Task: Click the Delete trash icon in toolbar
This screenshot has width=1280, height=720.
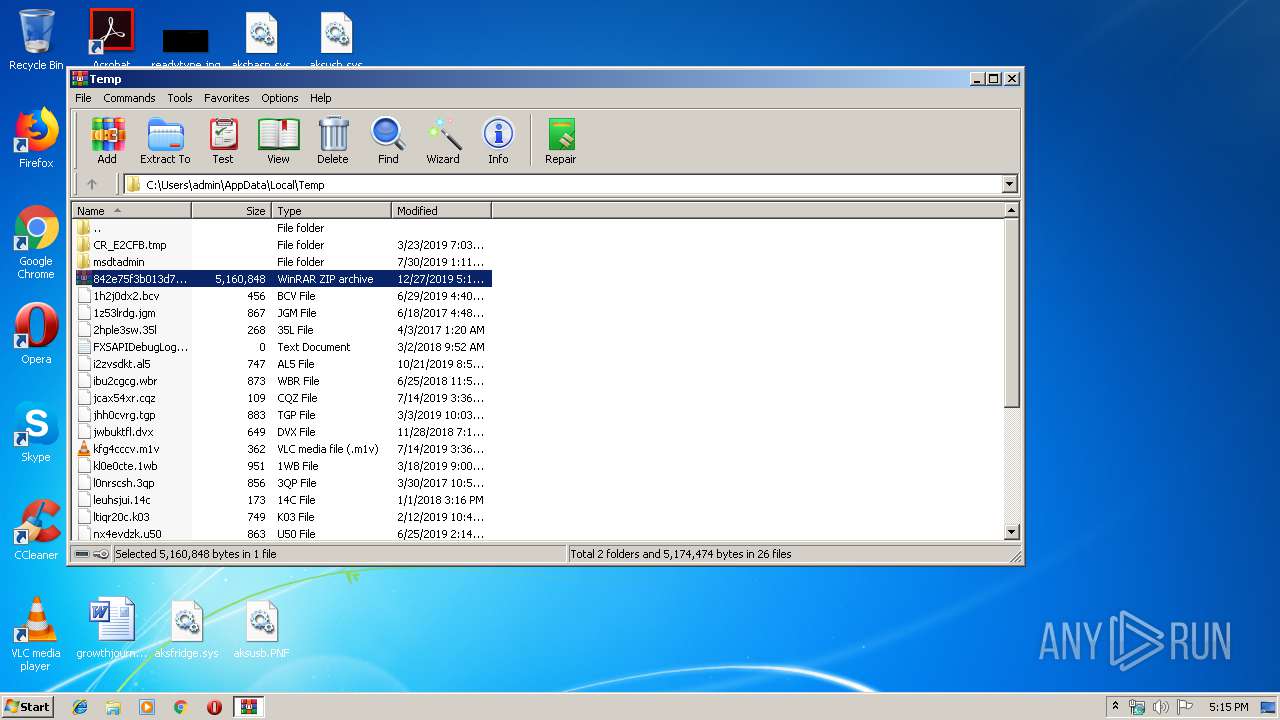Action: click(333, 140)
